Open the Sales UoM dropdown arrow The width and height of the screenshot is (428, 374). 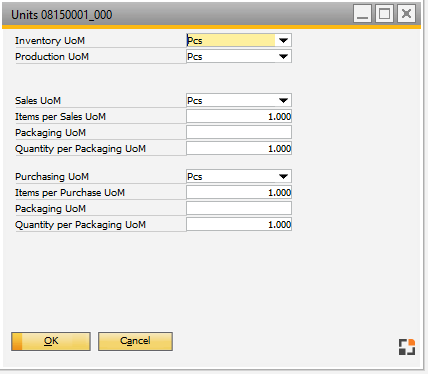tap(283, 100)
